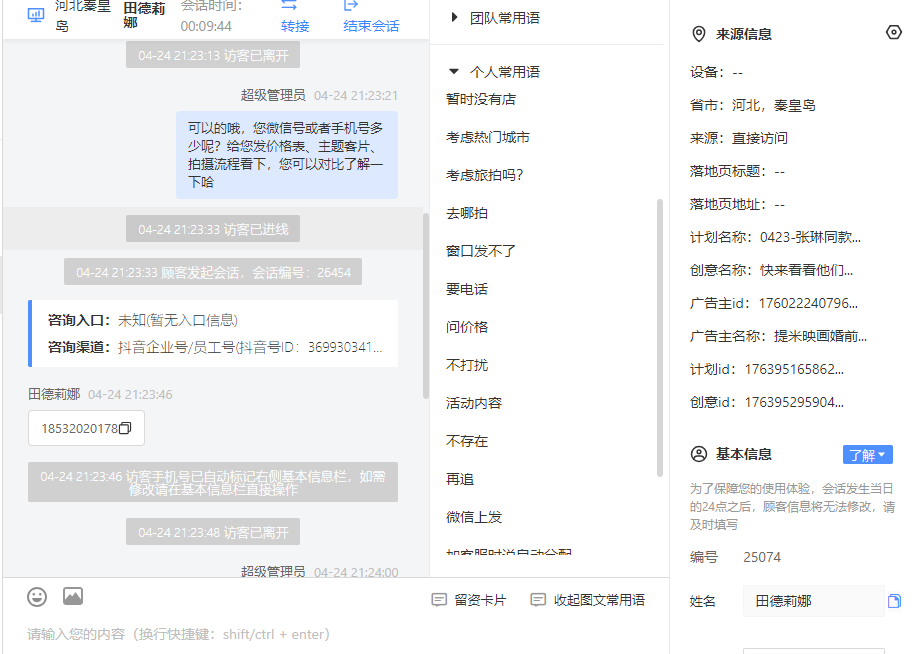The image size is (918, 654).
Task: Copy the customer name 田德莉娜
Action: tap(894, 601)
